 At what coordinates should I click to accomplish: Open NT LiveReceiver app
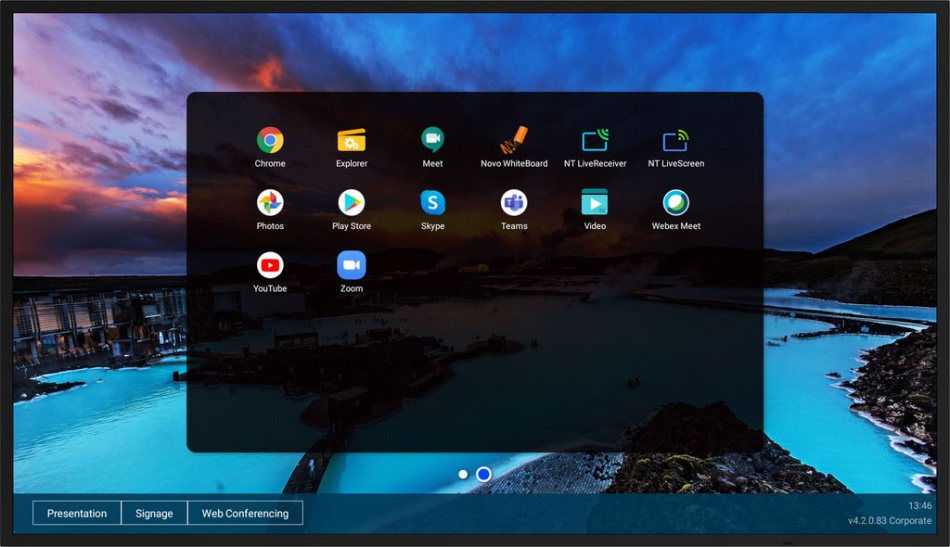(595, 141)
